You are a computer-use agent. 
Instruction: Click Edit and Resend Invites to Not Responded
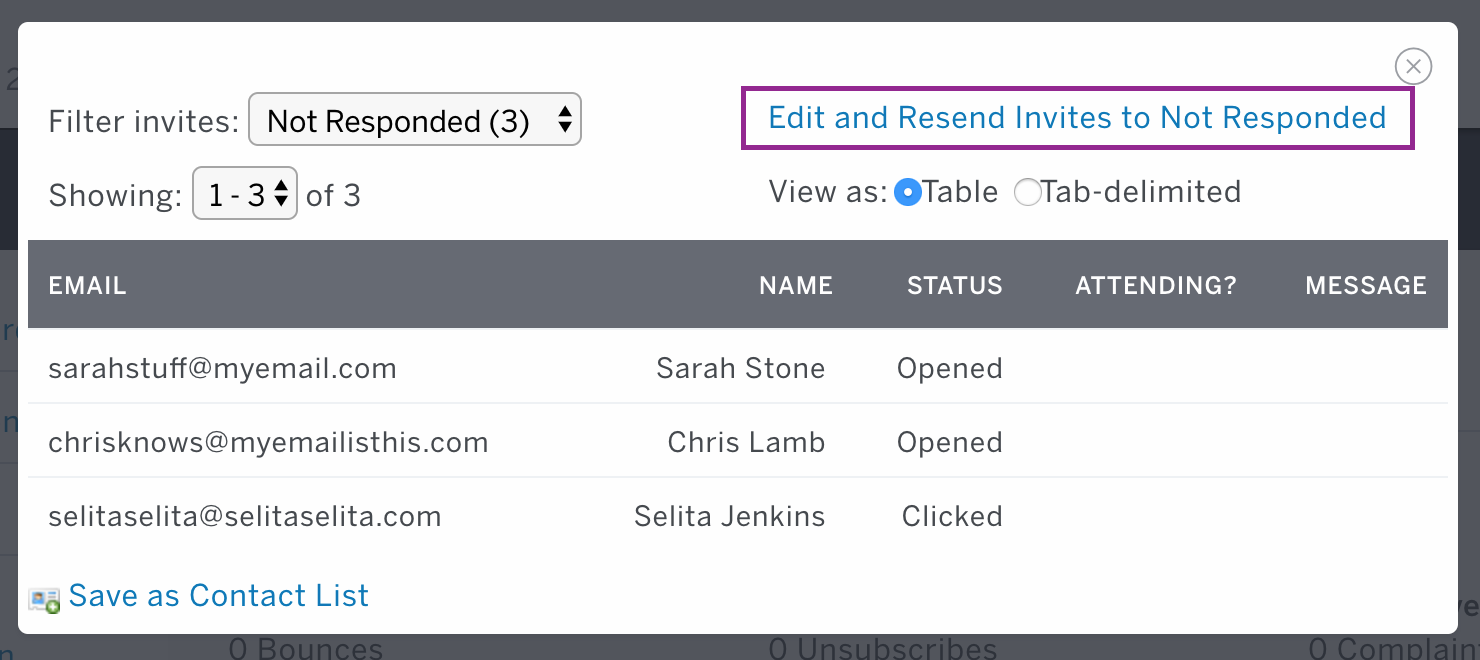[1077, 118]
